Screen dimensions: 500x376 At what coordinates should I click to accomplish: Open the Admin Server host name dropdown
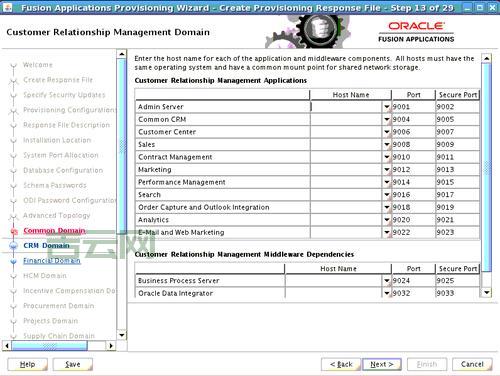386,107
